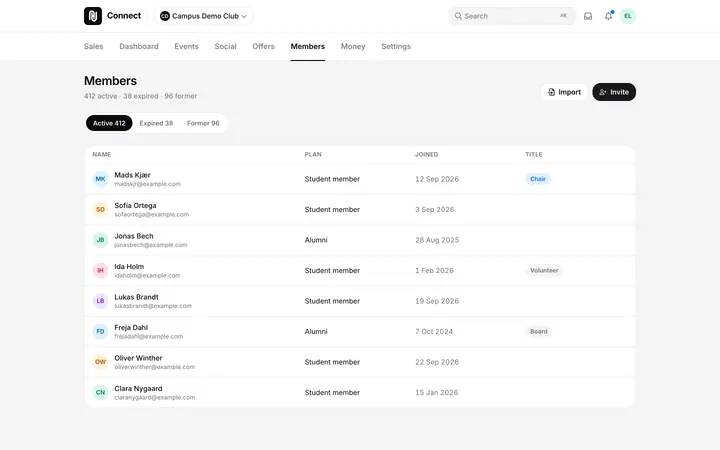This screenshot has width=720, height=450.
Task: Click Alumni plan in Jonas Bech row
Action: click(x=316, y=240)
